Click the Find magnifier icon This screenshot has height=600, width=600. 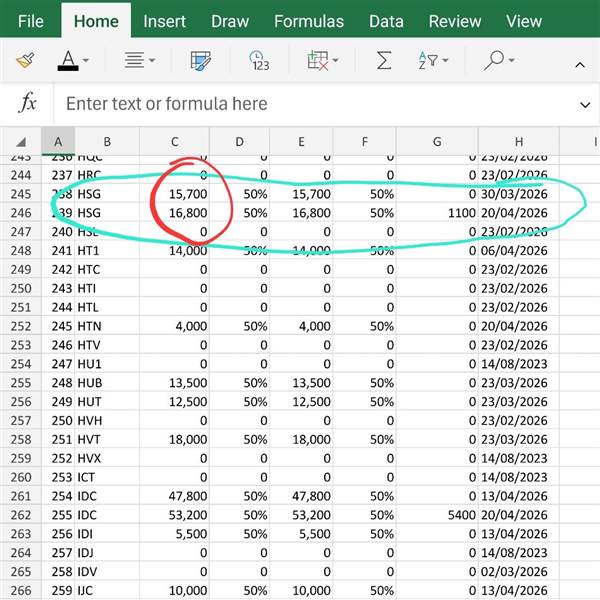click(493, 61)
